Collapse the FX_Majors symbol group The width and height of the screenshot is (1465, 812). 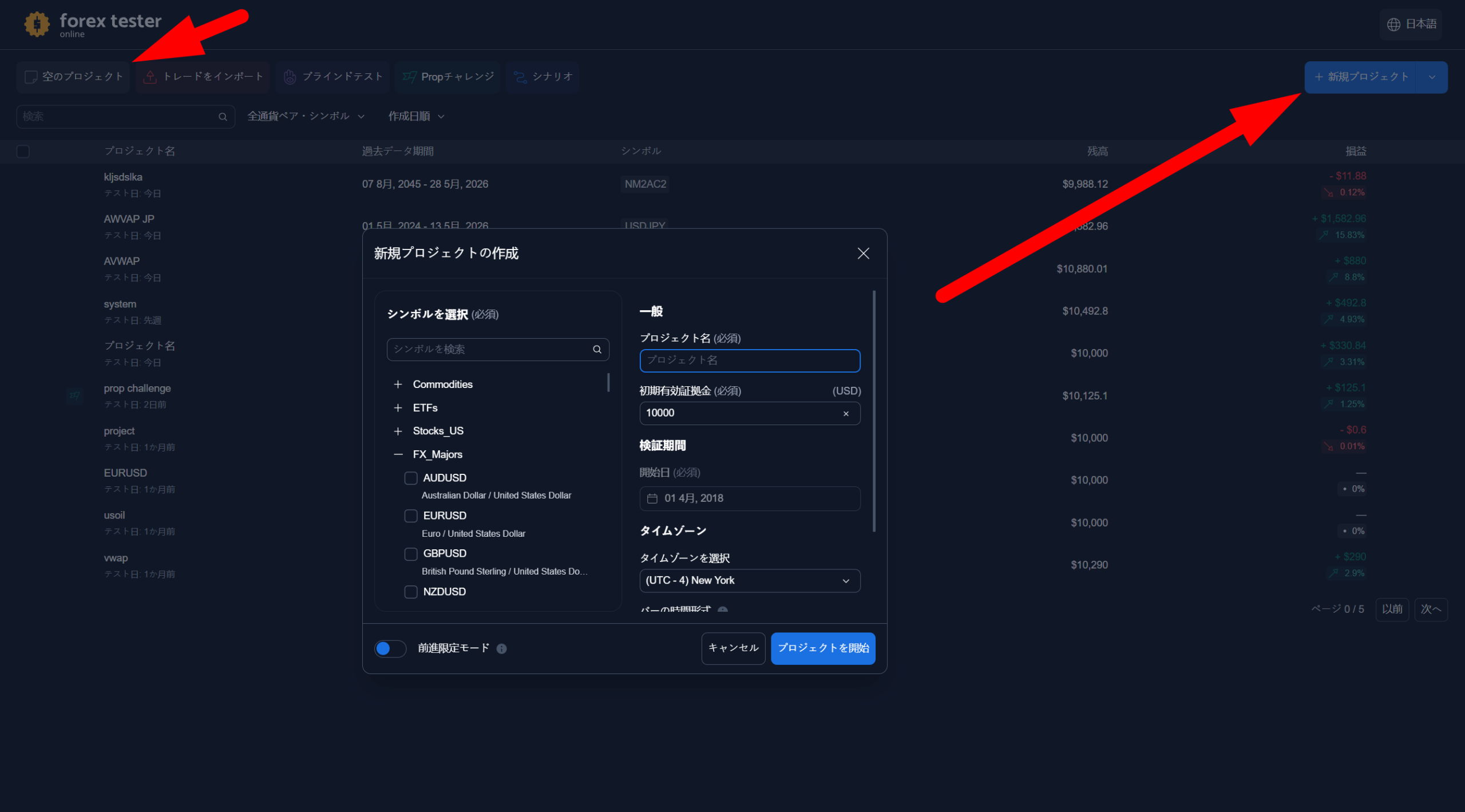(x=398, y=455)
